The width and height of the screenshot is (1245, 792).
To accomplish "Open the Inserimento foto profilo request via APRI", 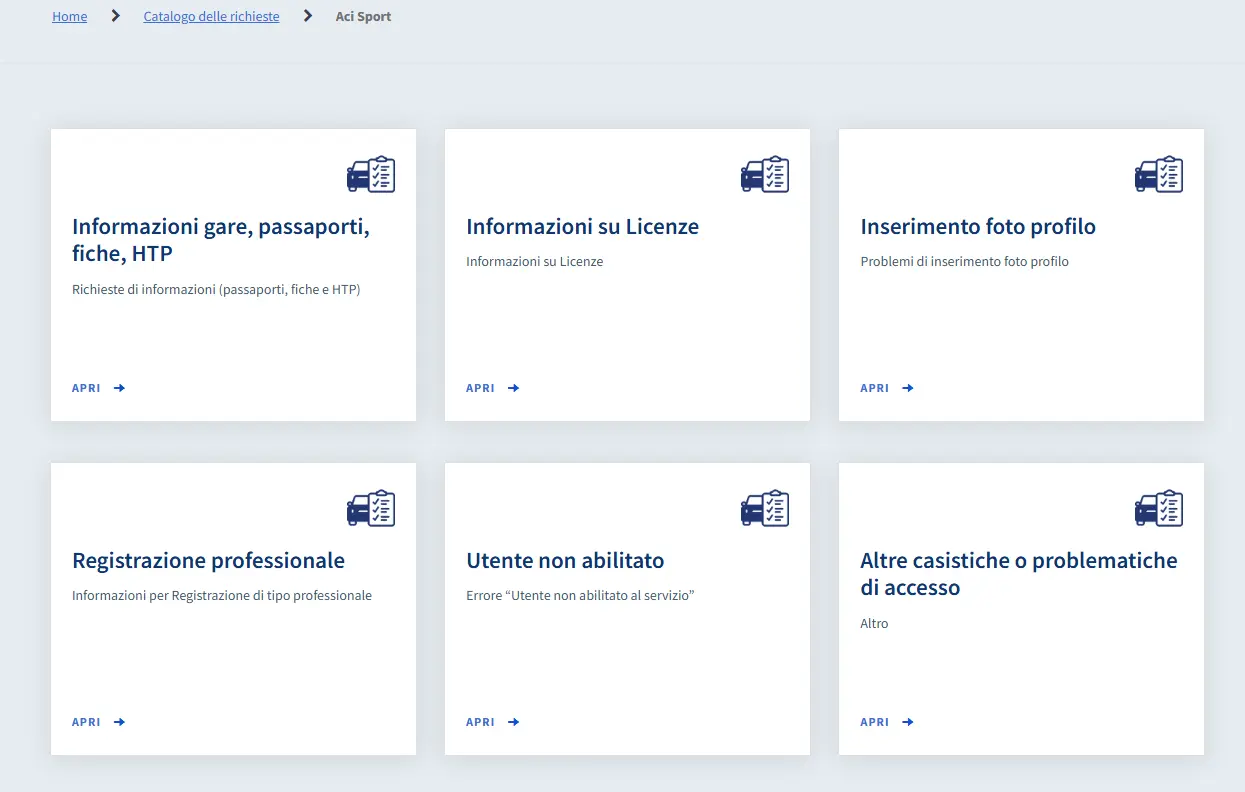I will (887, 388).
